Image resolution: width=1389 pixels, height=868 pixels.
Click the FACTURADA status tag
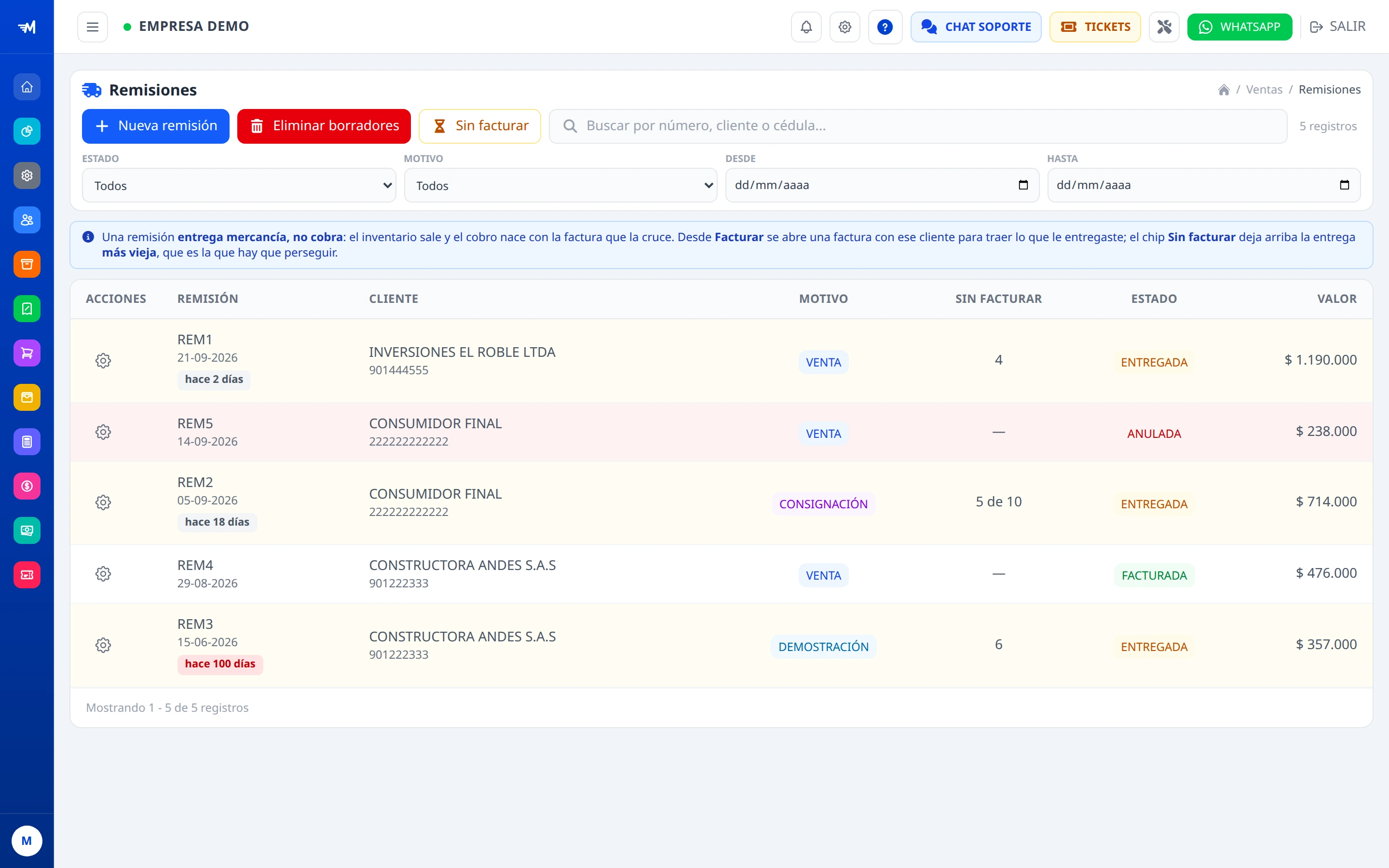1154,575
